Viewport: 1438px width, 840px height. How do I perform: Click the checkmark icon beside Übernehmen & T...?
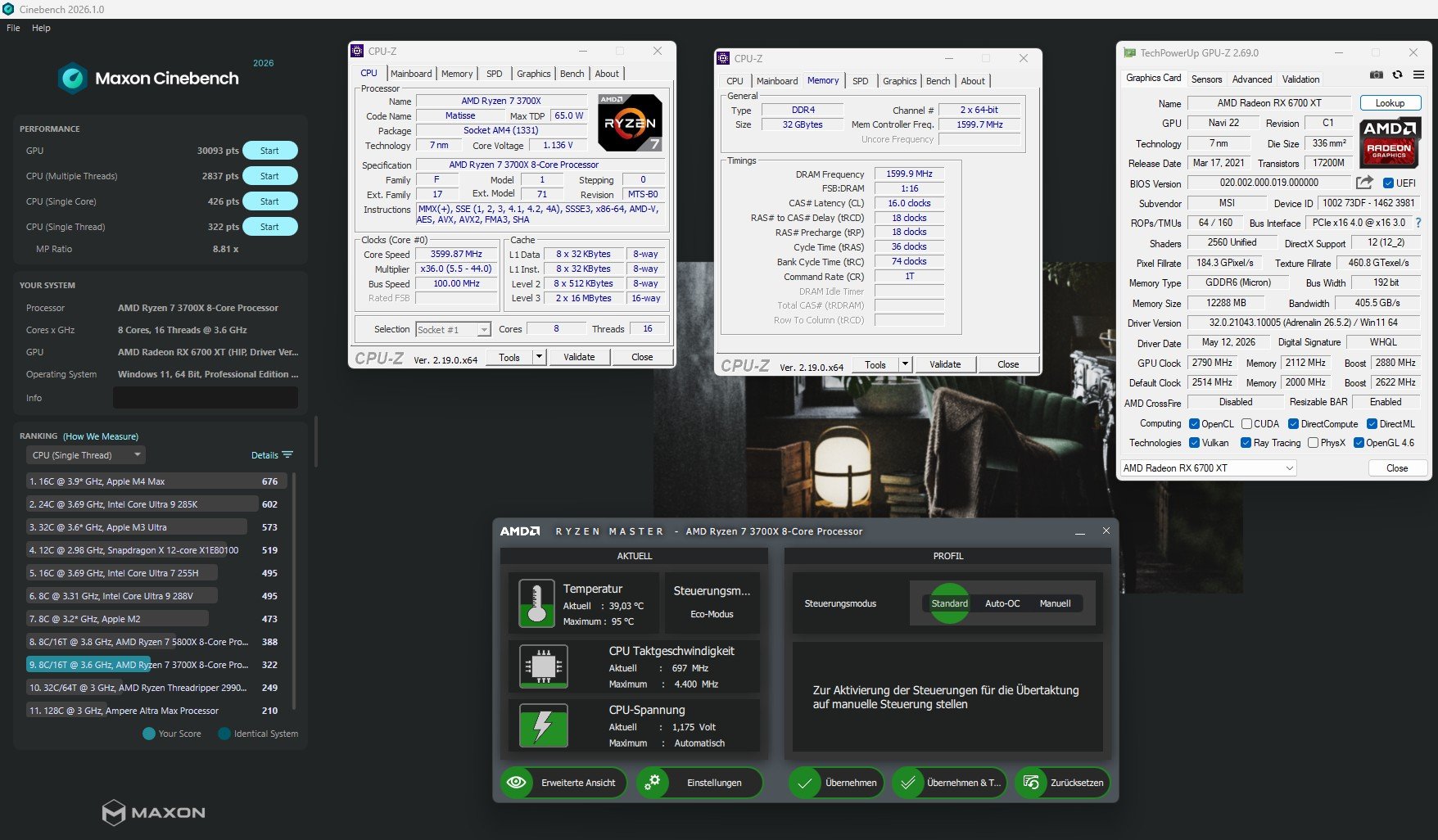pos(907,783)
